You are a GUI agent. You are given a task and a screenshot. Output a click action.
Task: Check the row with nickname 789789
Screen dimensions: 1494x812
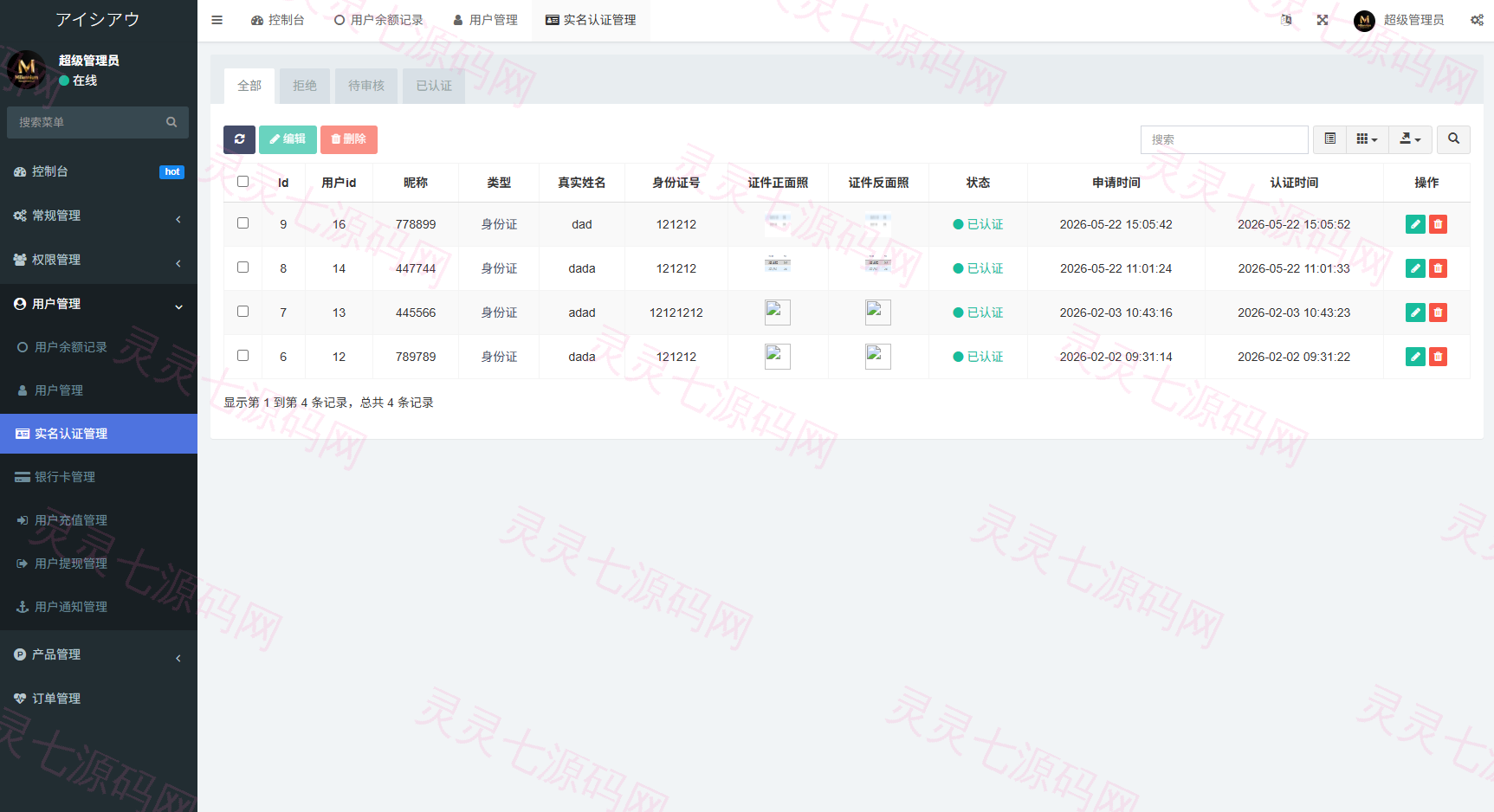243,356
